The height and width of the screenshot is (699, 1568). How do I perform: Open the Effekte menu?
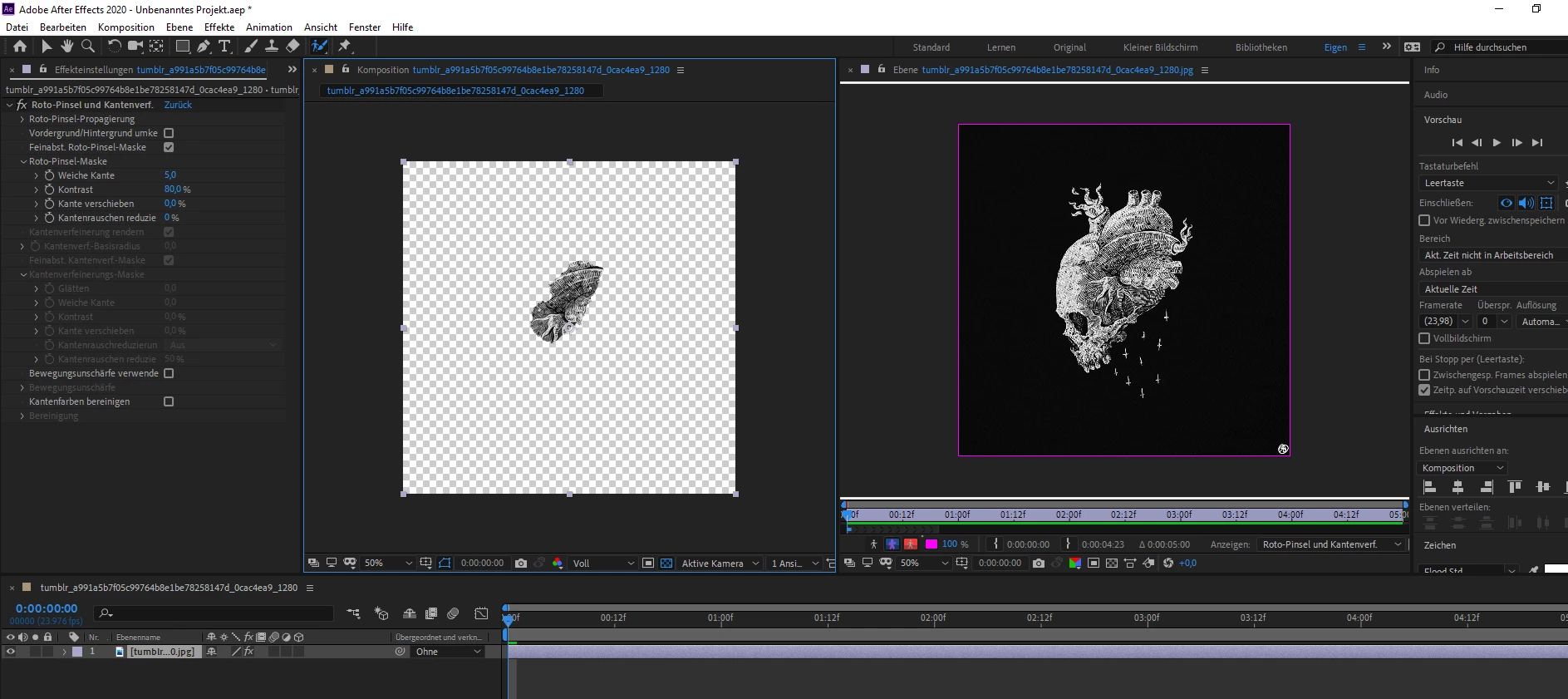[x=219, y=27]
